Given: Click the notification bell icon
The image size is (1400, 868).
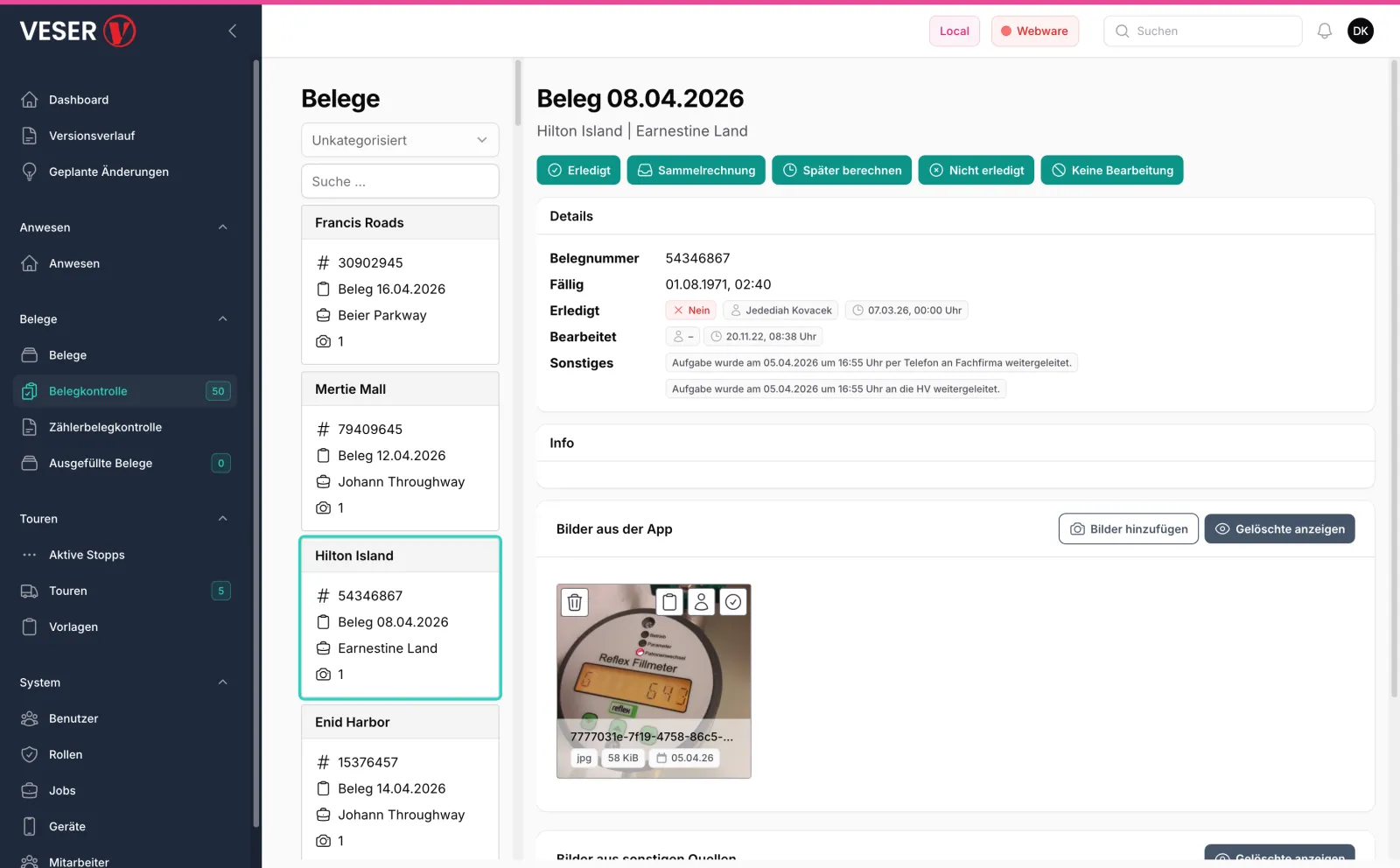Looking at the screenshot, I should [1324, 31].
